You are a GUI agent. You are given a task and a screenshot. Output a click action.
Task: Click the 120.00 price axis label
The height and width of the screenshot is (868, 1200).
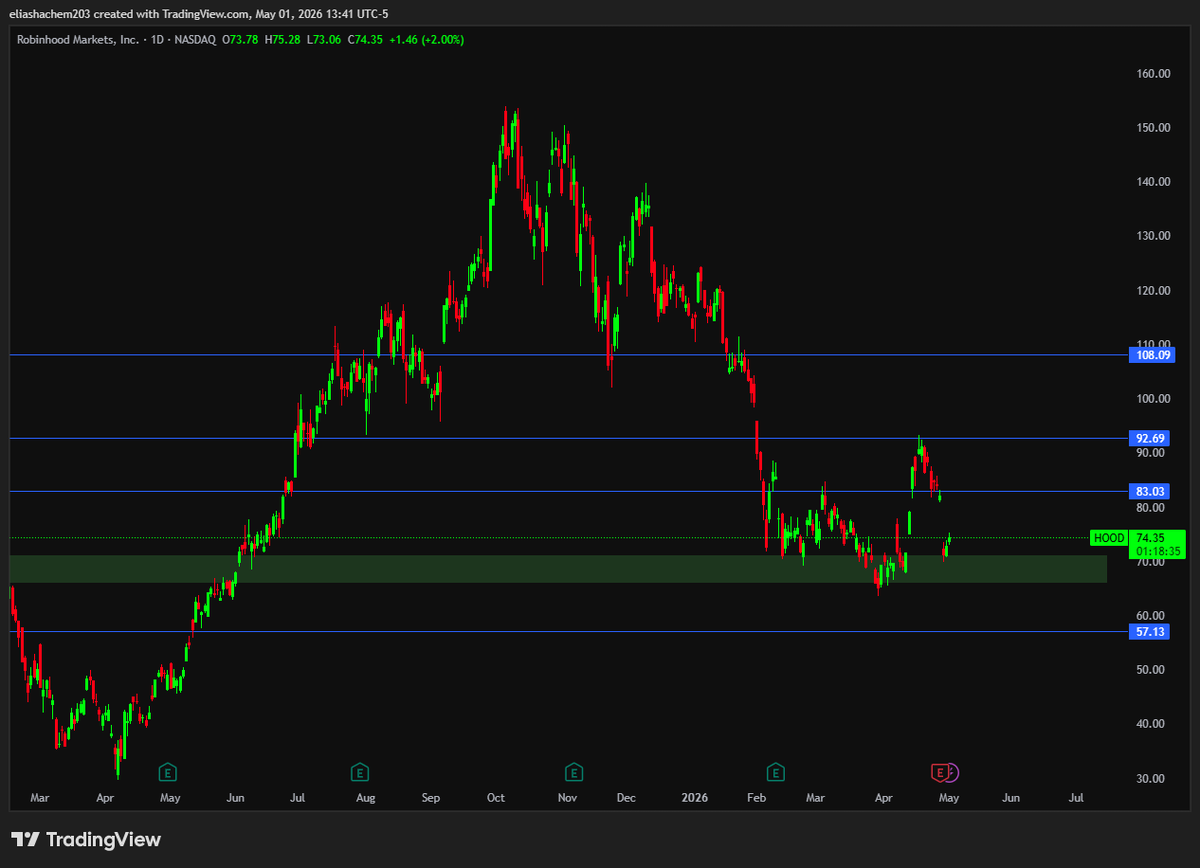click(1153, 290)
